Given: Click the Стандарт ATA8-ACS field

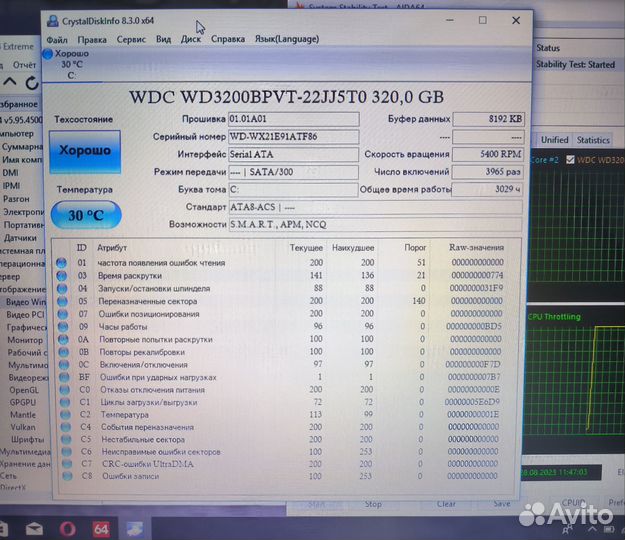Looking at the screenshot, I should (x=375, y=207).
